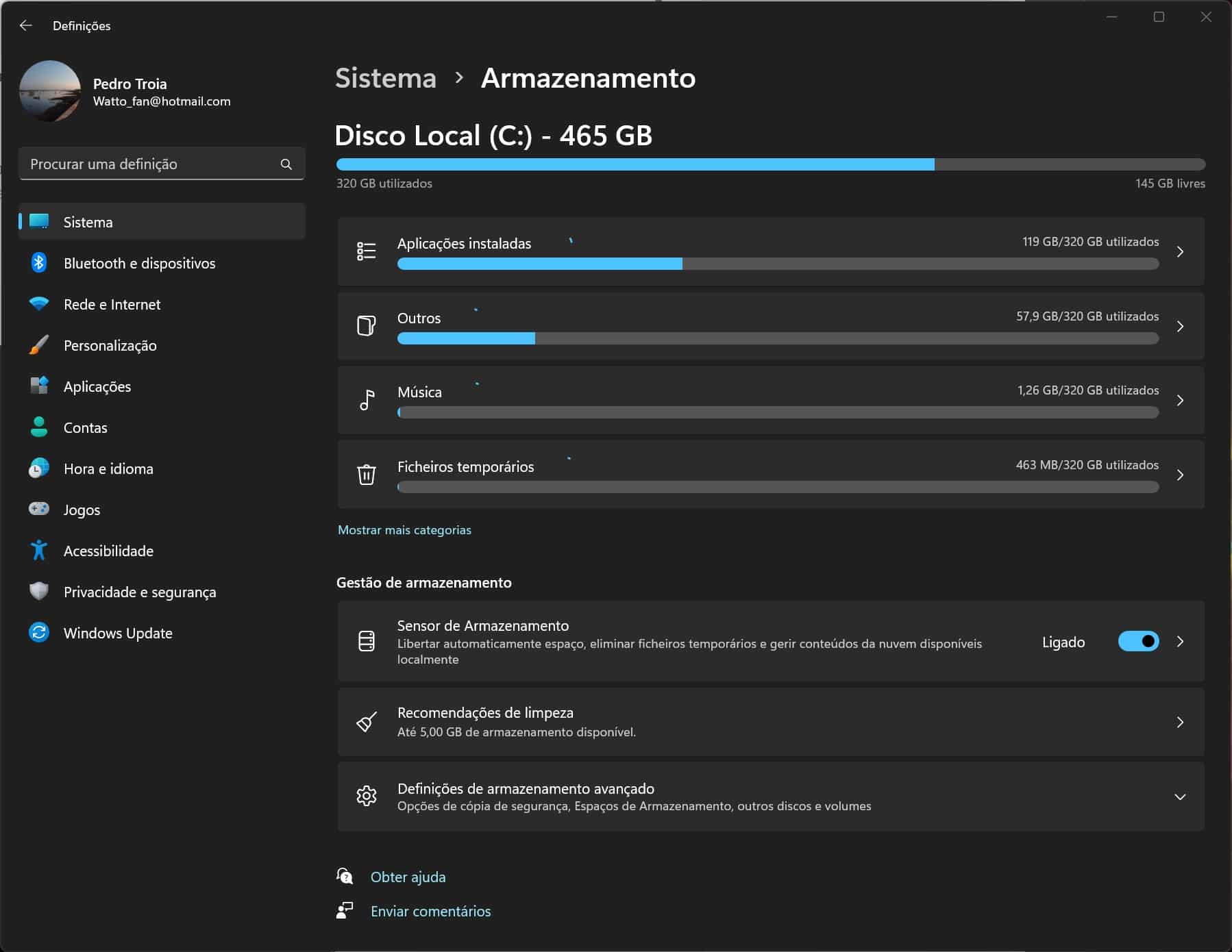This screenshot has width=1232, height=952.
Task: Click the Recomendações de limpeza broom icon
Action: point(367,722)
